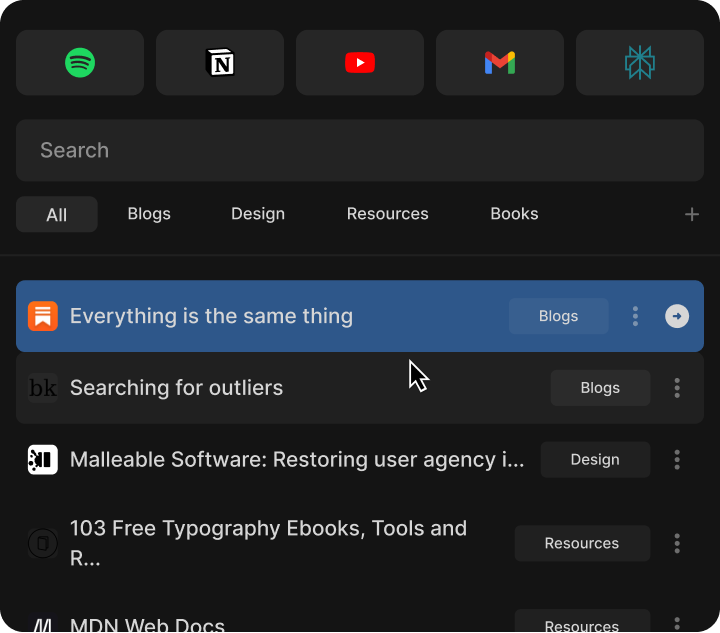Open options menu for Searching for outliers

tap(677, 388)
